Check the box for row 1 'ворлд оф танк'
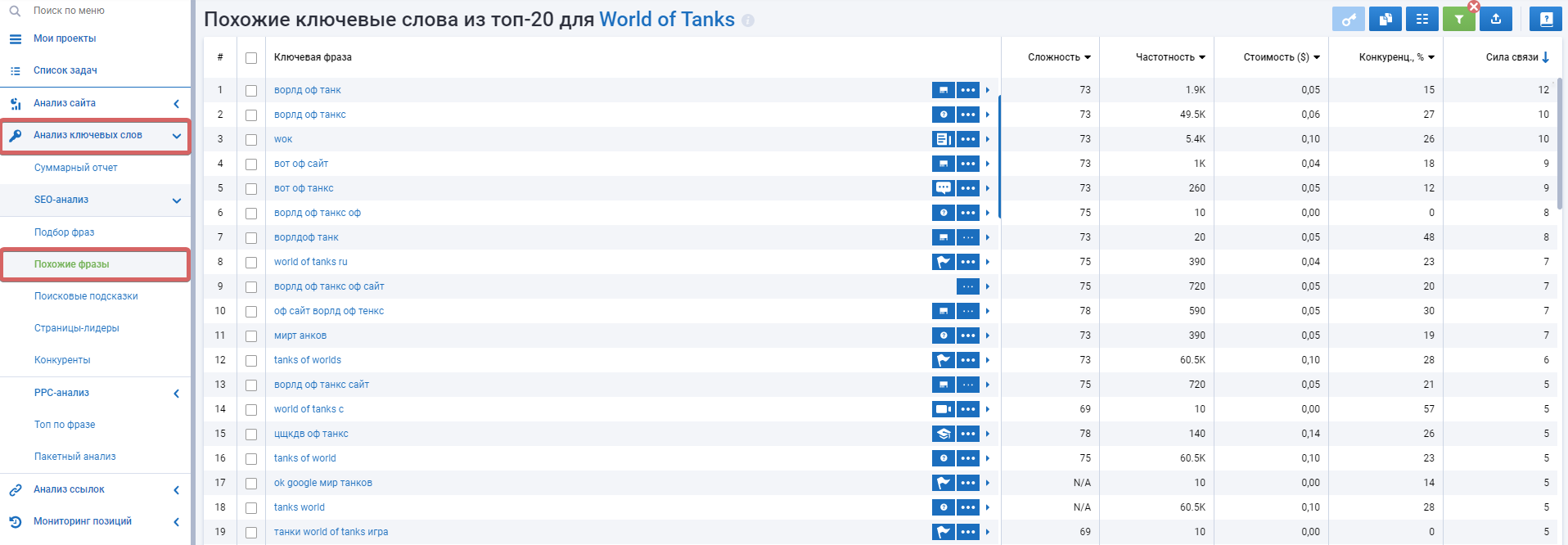Viewport: 1568px width, 545px height. point(251,91)
